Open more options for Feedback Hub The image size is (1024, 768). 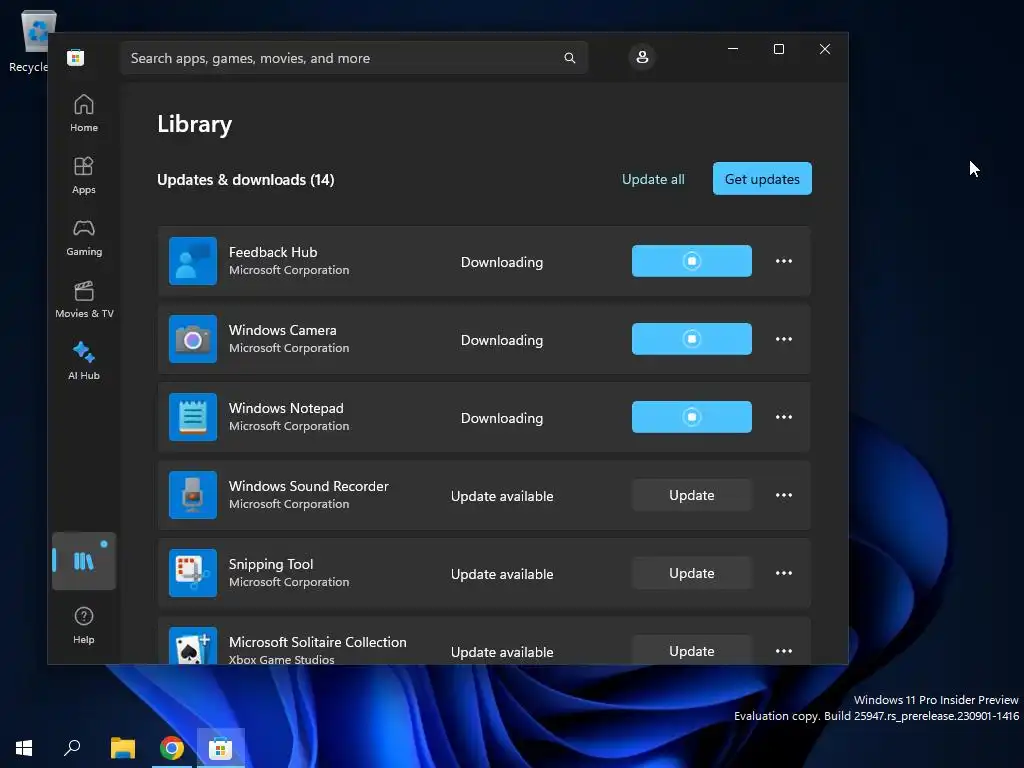[784, 261]
